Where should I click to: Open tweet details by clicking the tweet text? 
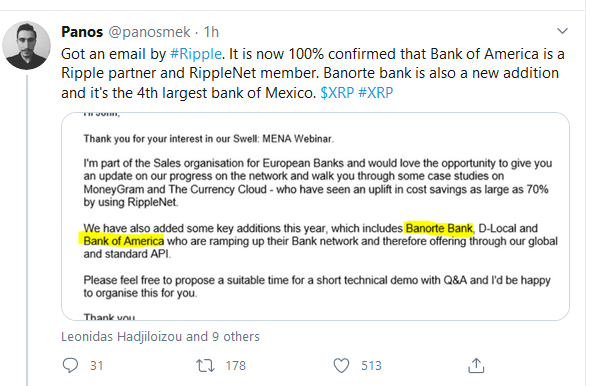(313, 73)
